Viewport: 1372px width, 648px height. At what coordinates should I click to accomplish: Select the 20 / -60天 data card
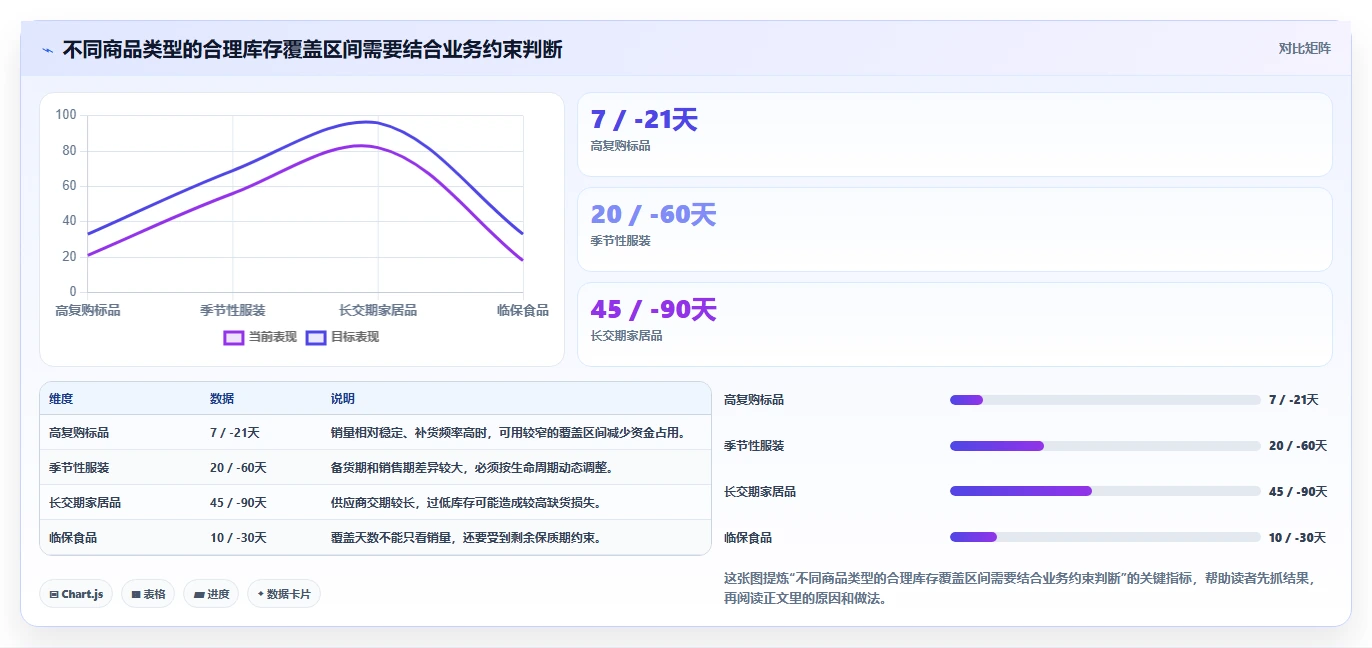click(x=955, y=230)
